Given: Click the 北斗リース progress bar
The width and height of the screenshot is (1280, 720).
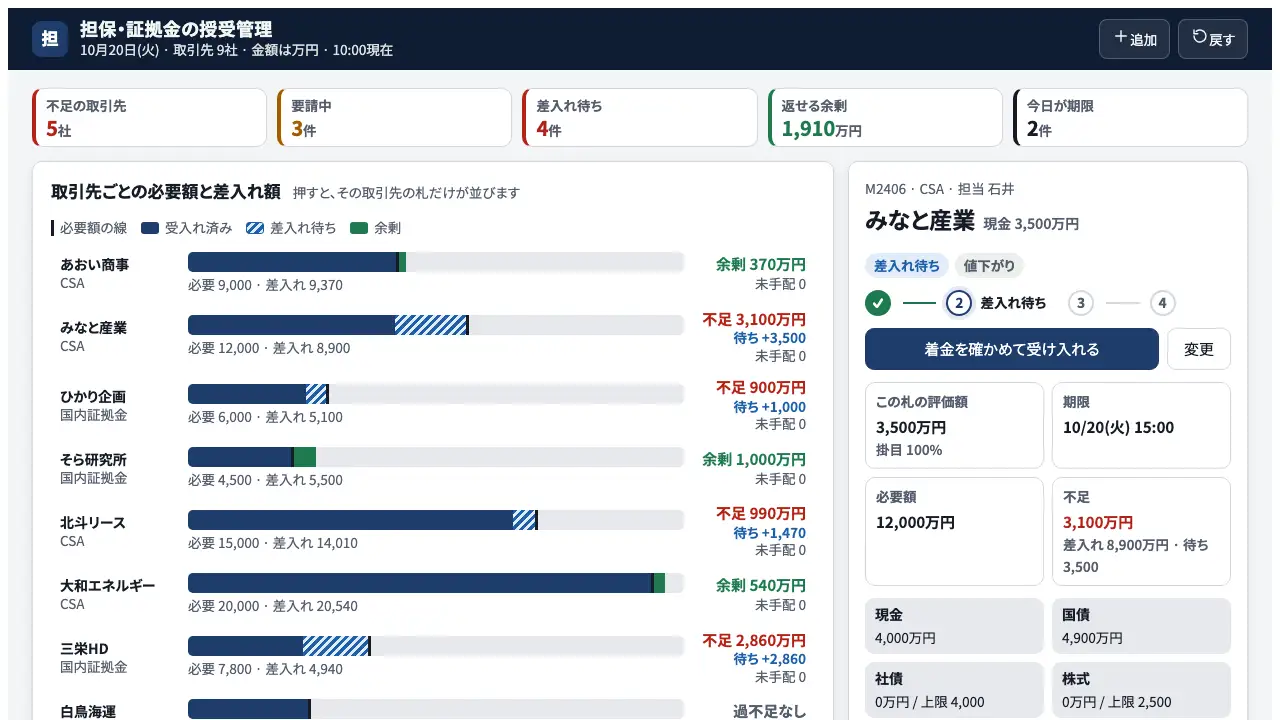Looking at the screenshot, I should coord(436,520).
